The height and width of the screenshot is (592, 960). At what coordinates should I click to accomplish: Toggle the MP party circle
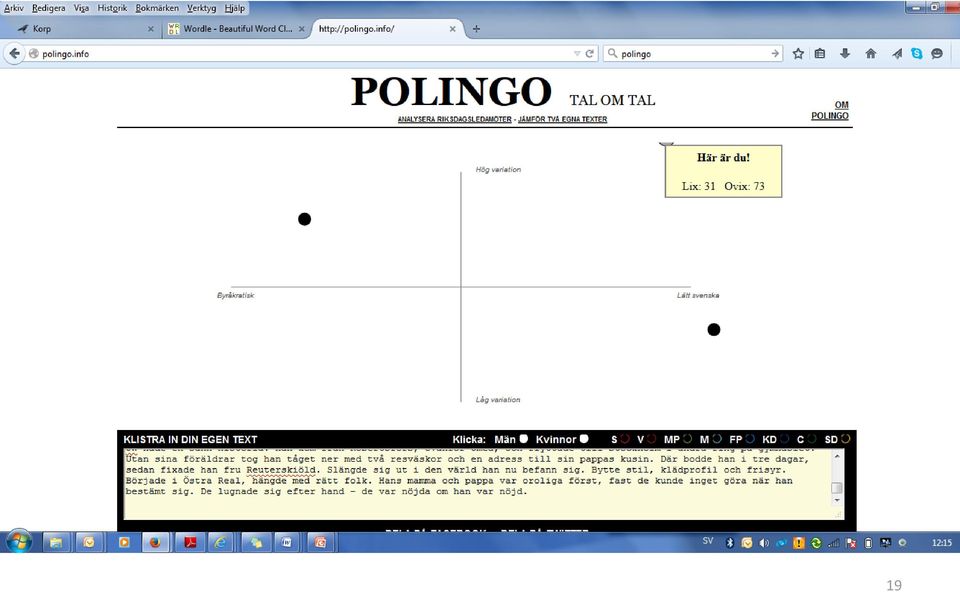click(687, 439)
